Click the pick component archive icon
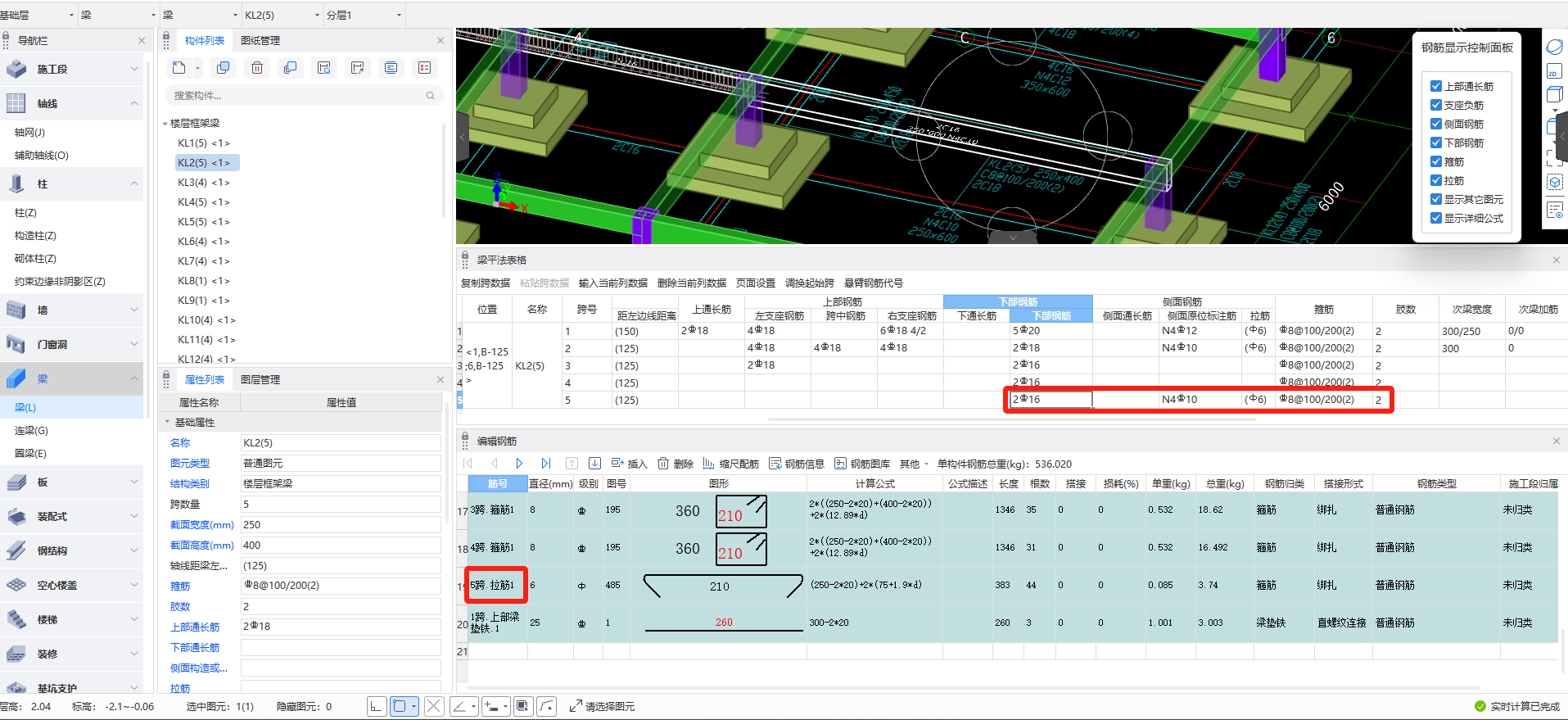Screen dimensions: 1568x720 [x=357, y=68]
